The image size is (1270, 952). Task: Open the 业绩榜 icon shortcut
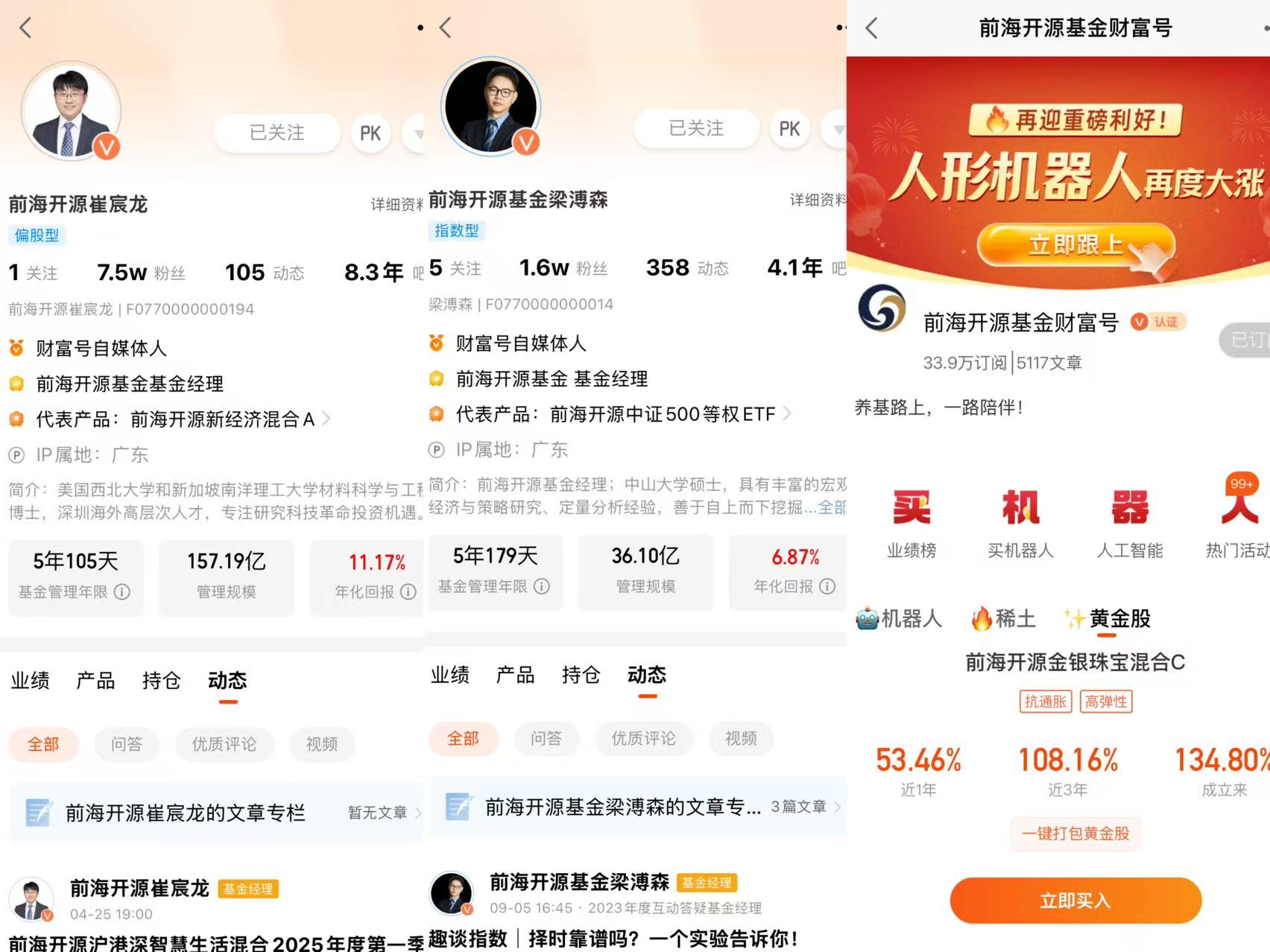click(x=912, y=524)
